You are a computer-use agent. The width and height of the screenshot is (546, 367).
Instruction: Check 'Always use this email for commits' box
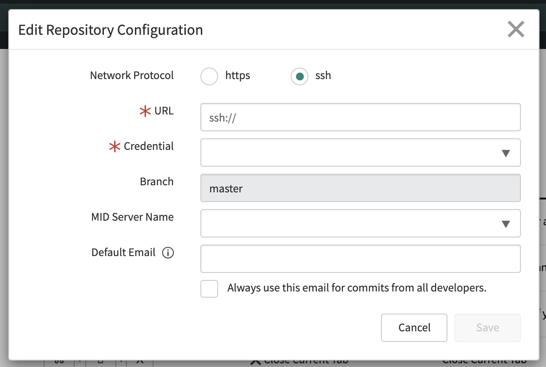(209, 289)
